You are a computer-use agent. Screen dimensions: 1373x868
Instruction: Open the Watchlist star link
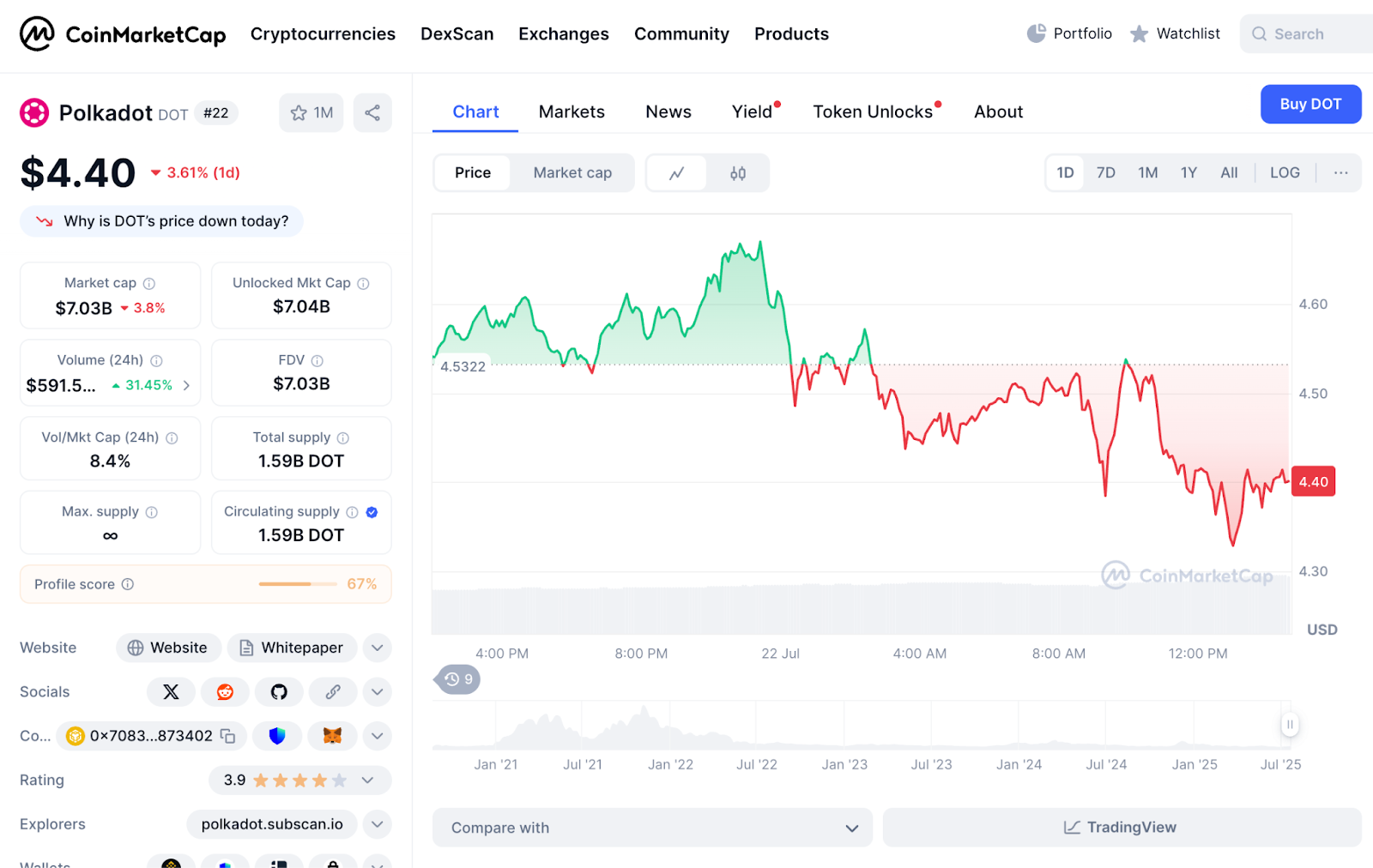[x=1175, y=33]
